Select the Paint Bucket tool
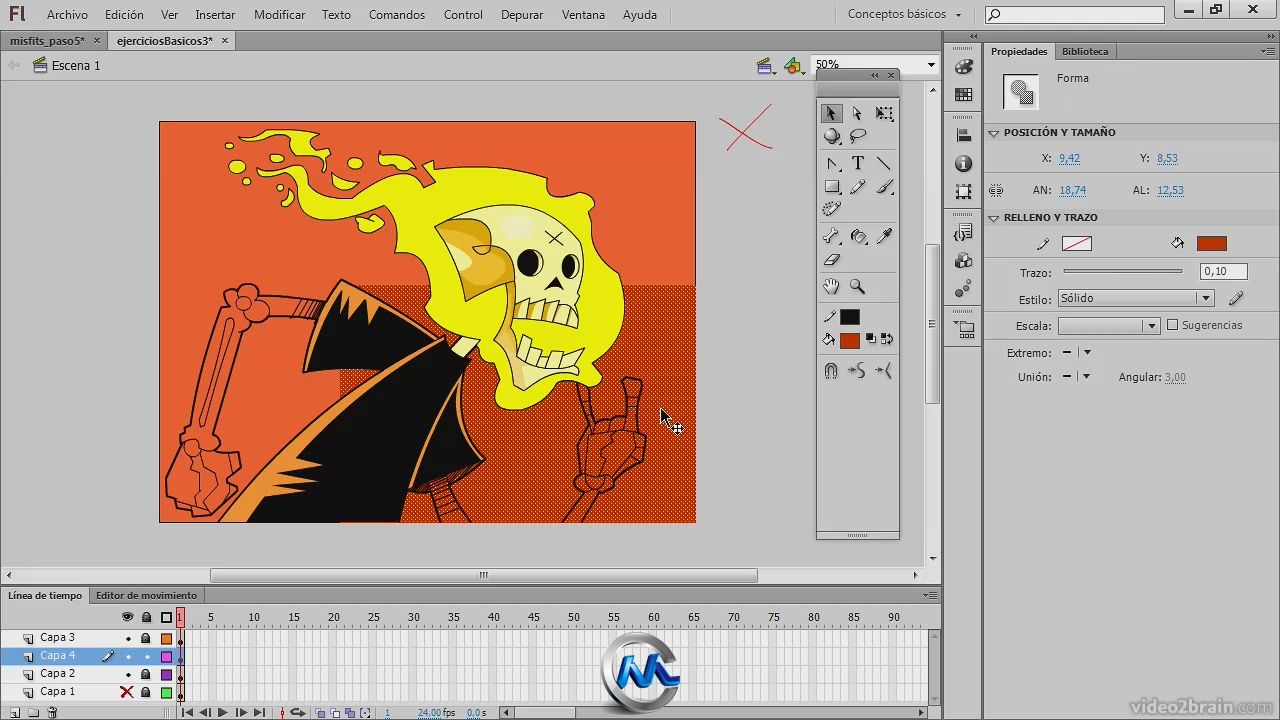Viewport: 1280px width, 720px height. pyautogui.click(x=857, y=237)
